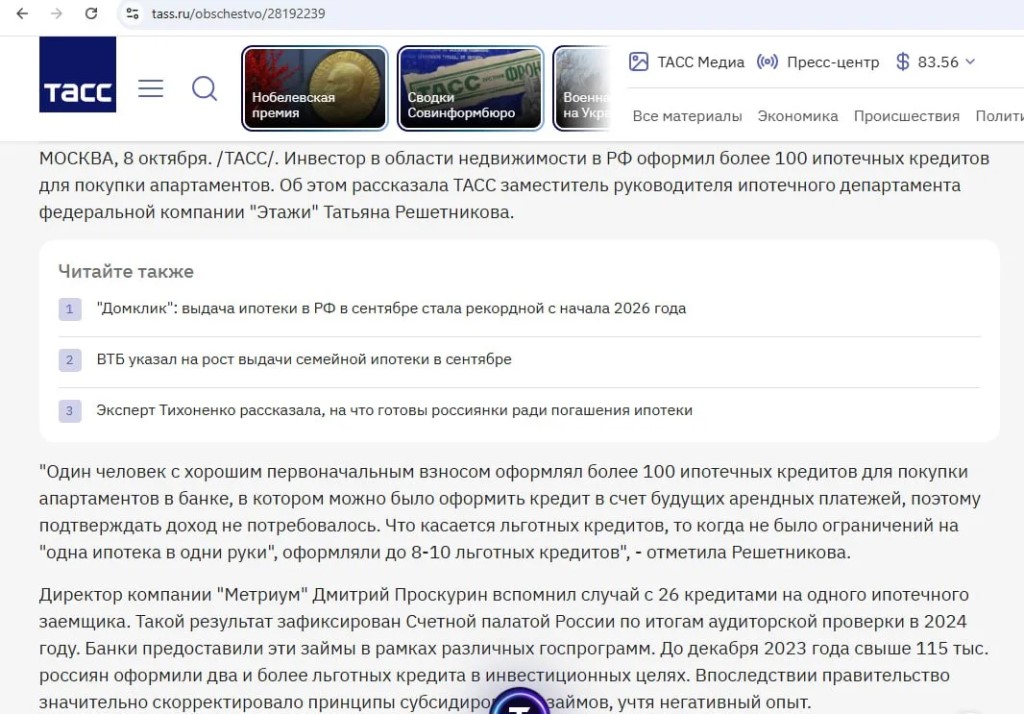Screen dimensions: 1024x714
Task: Open the Нобелевская премия story card
Action: (x=315, y=88)
